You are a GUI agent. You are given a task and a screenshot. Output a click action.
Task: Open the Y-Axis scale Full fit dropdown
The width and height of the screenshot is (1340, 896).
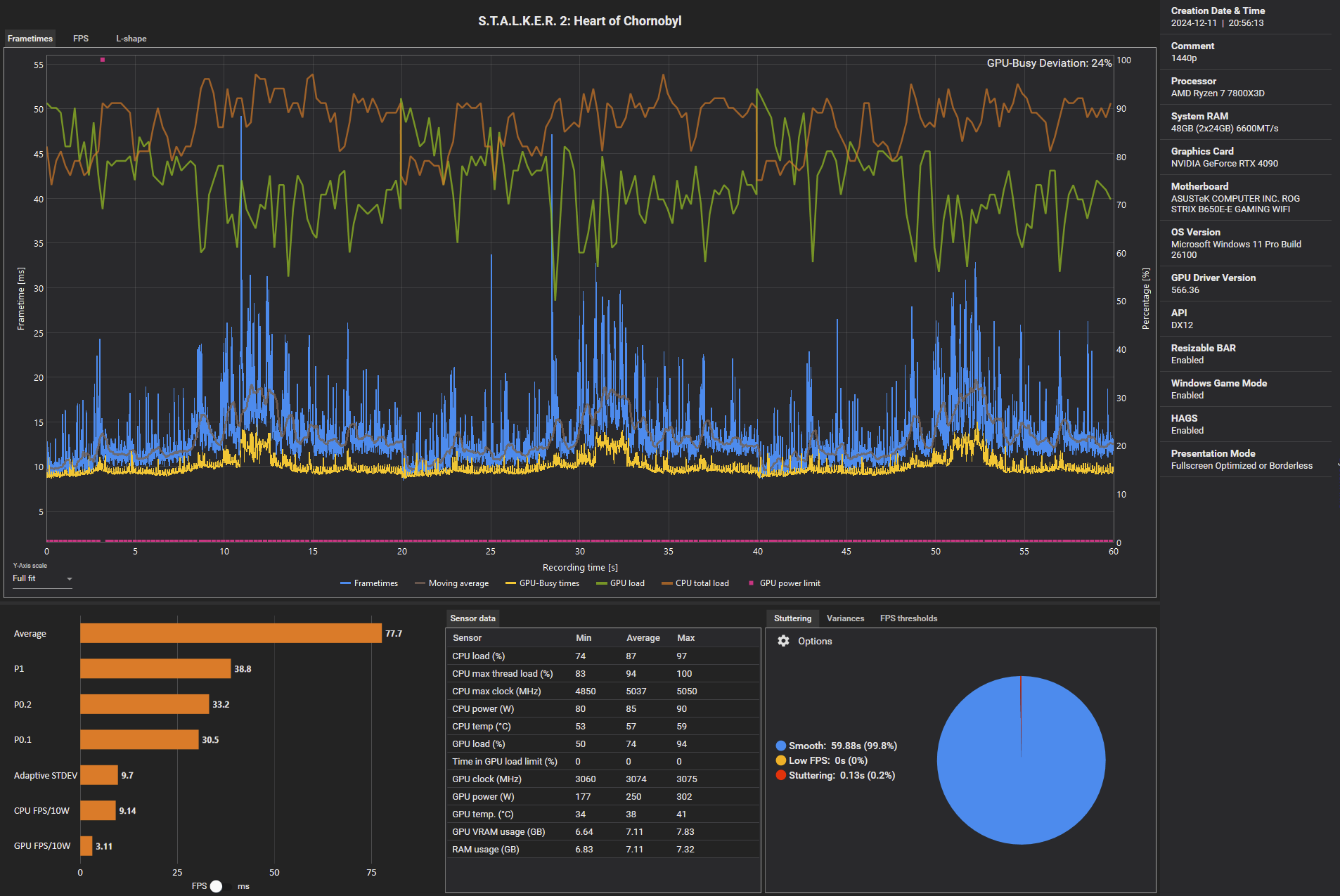pos(42,579)
